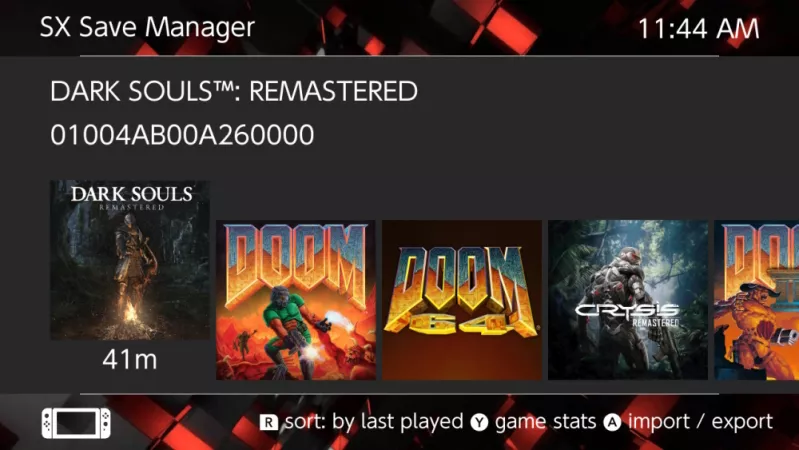The width and height of the screenshot is (799, 450).
Task: Open the 'import / export' option
Action: 701,422
